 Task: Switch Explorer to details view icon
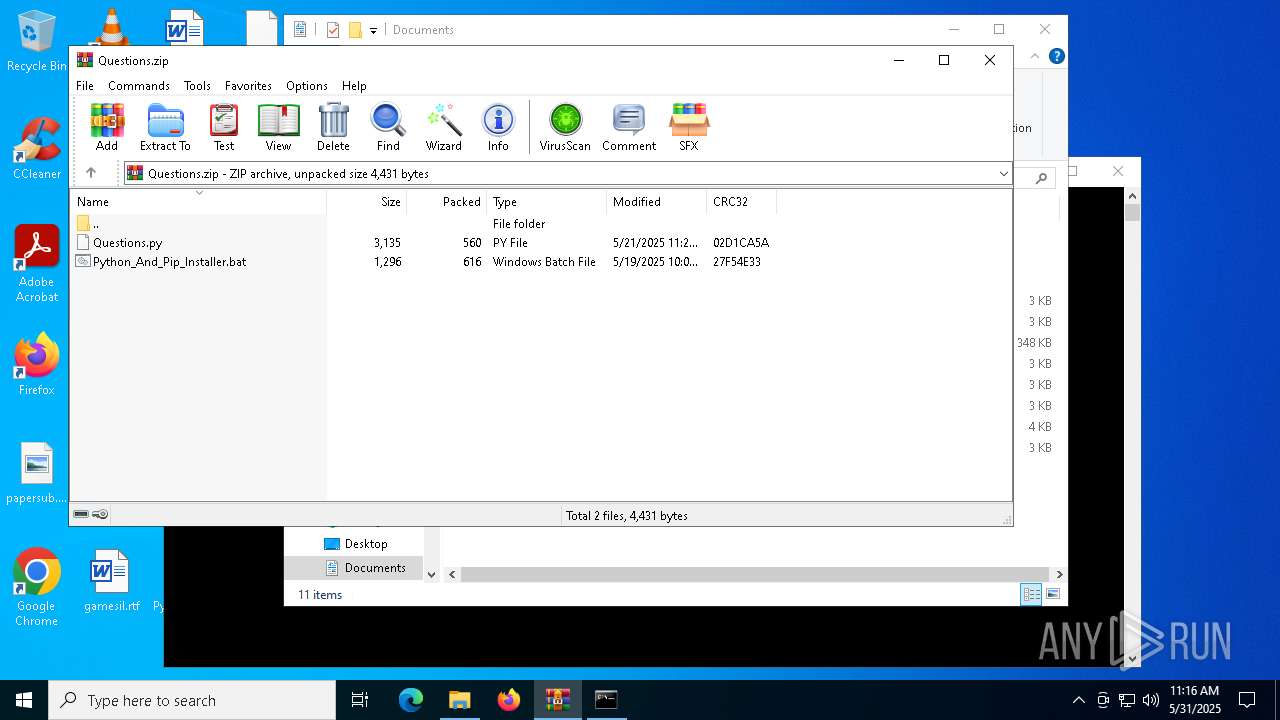(x=1031, y=594)
